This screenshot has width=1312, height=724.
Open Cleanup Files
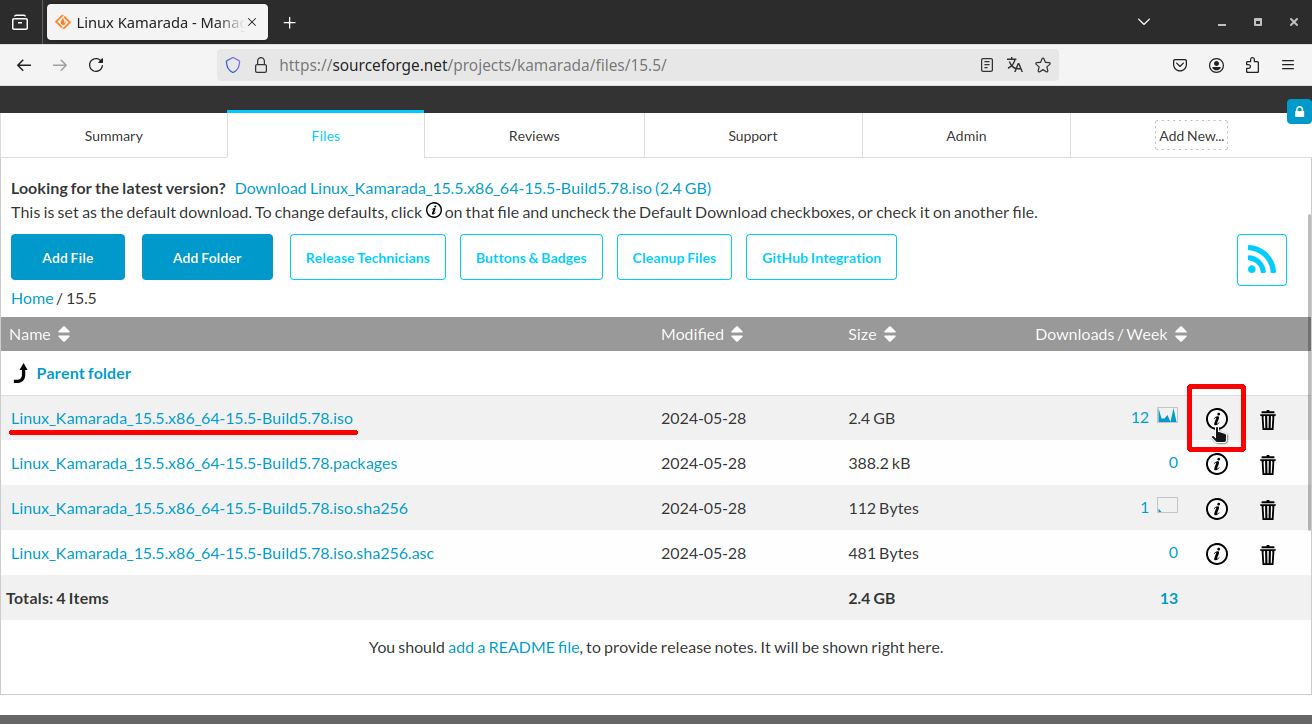tap(674, 257)
